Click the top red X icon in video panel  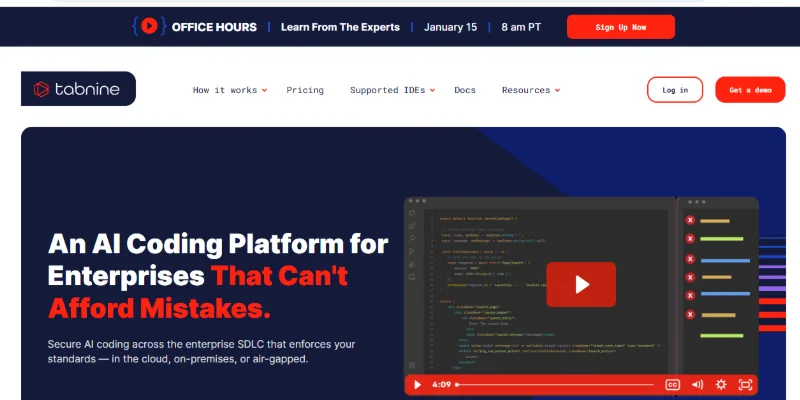point(690,221)
